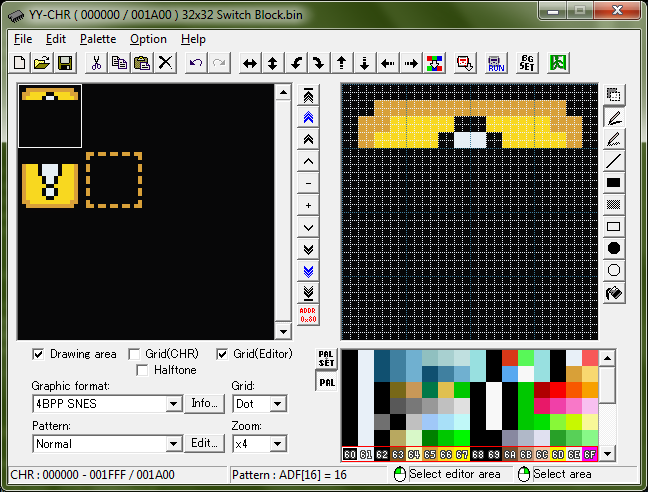Screen dimensions: 648x492
Task: Rotate pattern counter-clockwise
Action: pyautogui.click(x=296, y=63)
